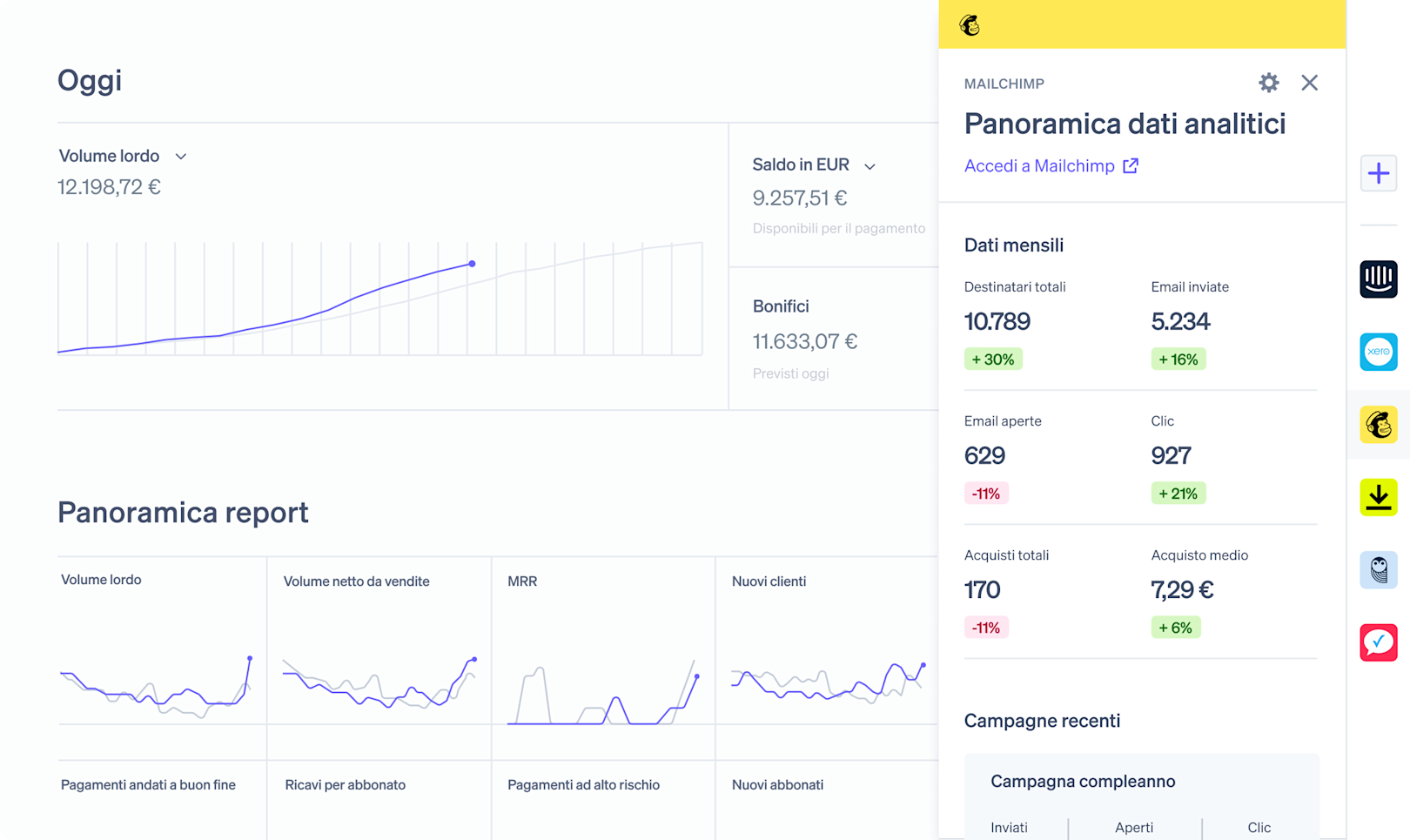Click the Panoramica report heading

tap(183, 513)
